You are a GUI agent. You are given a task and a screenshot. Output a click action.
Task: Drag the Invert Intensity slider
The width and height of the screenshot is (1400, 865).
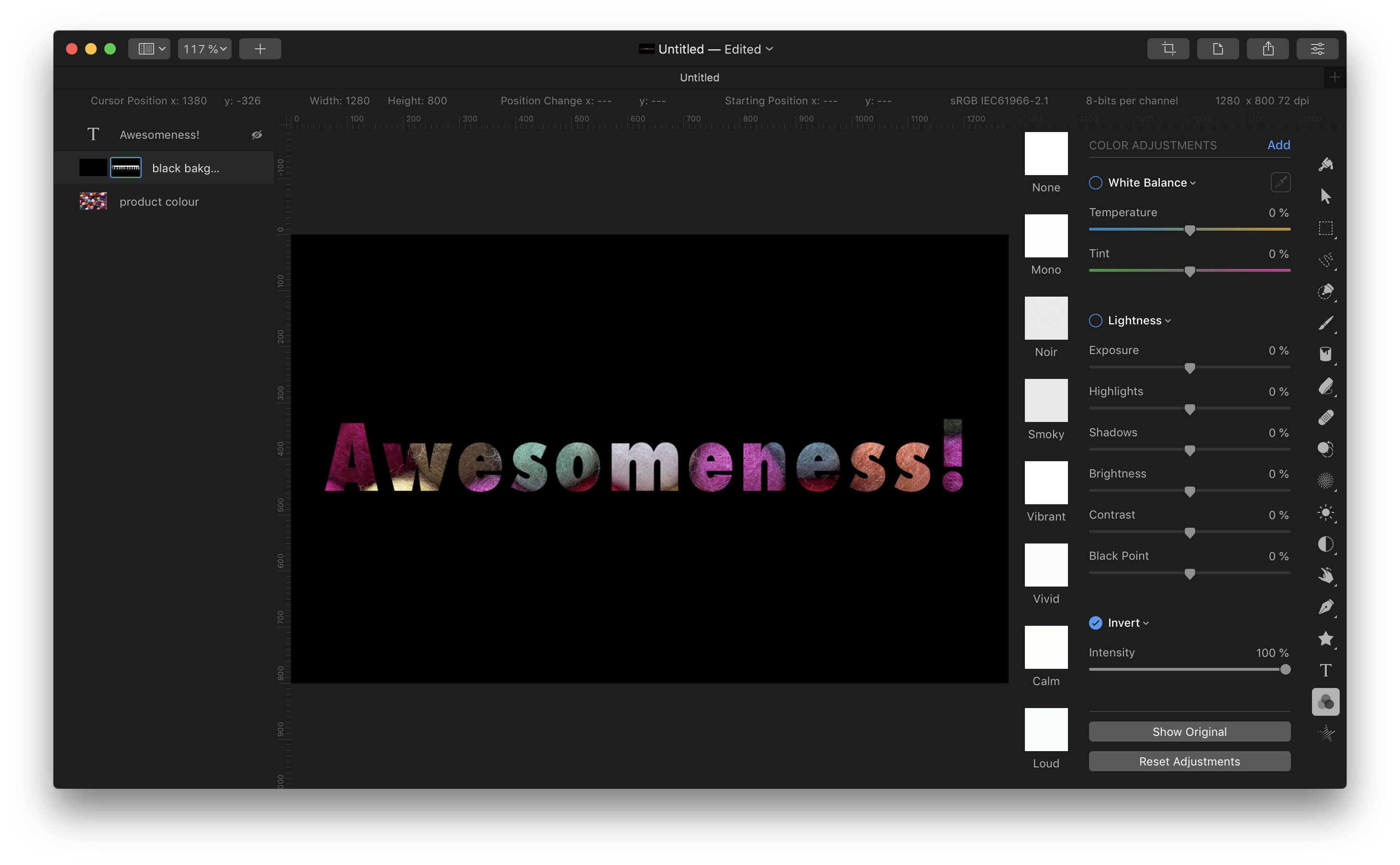click(1285, 670)
